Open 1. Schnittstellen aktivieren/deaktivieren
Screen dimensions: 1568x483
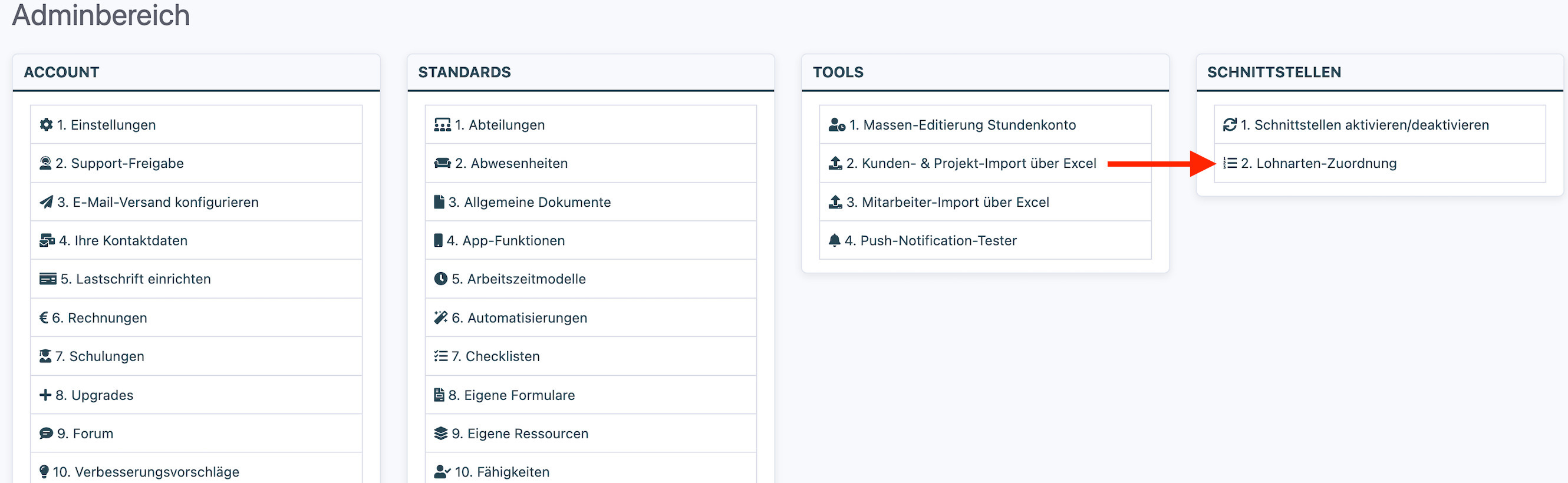(x=1379, y=125)
